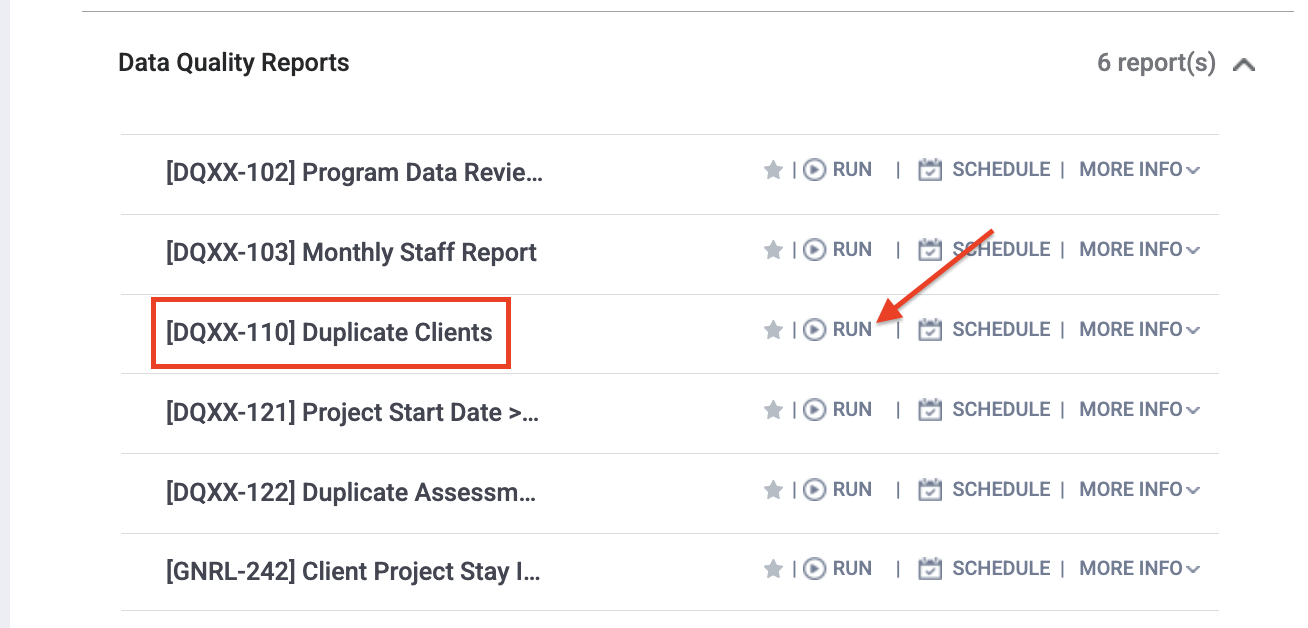Expand MORE INFO for [DQXX-110] Duplicate Clients

tap(1138, 329)
